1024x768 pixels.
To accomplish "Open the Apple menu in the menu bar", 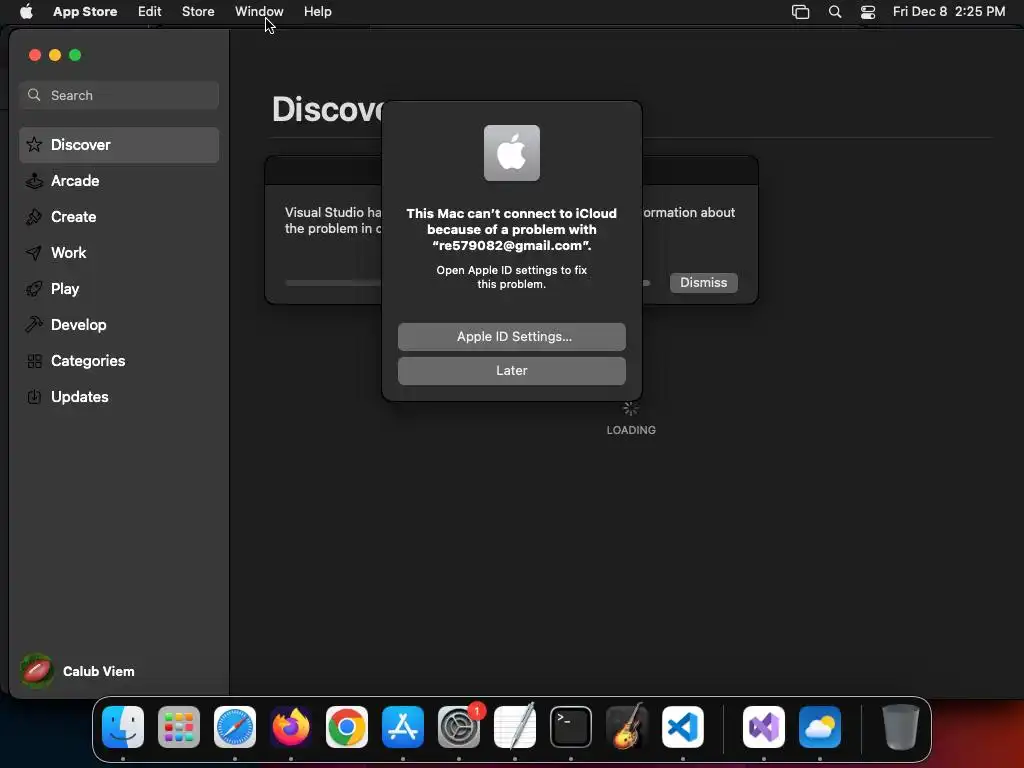I will tap(26, 11).
